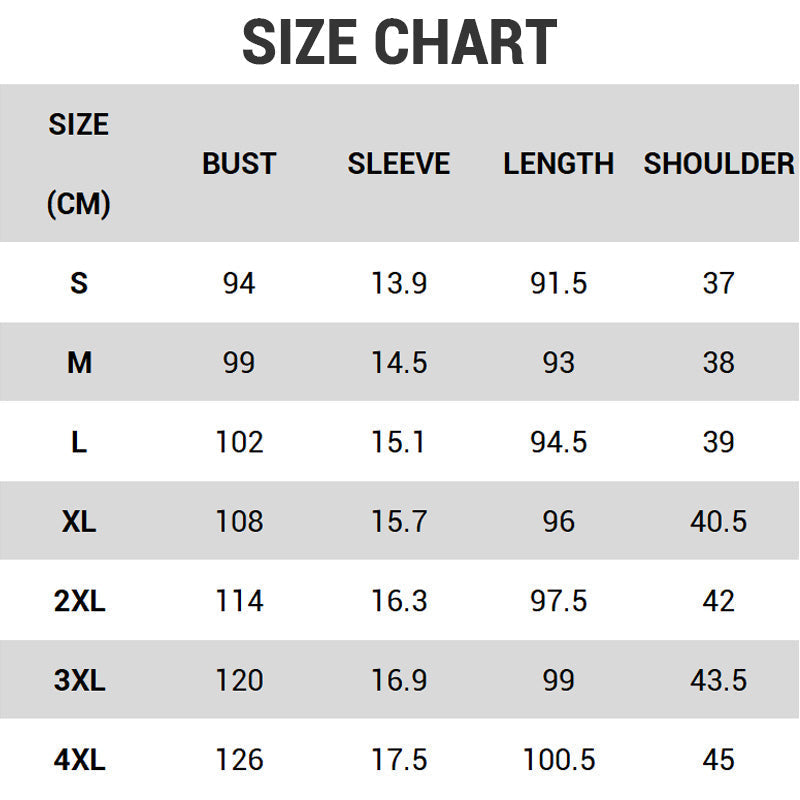This screenshot has width=800, height=800.
Task: Click the 94.5 length value for L
Action: [558, 442]
